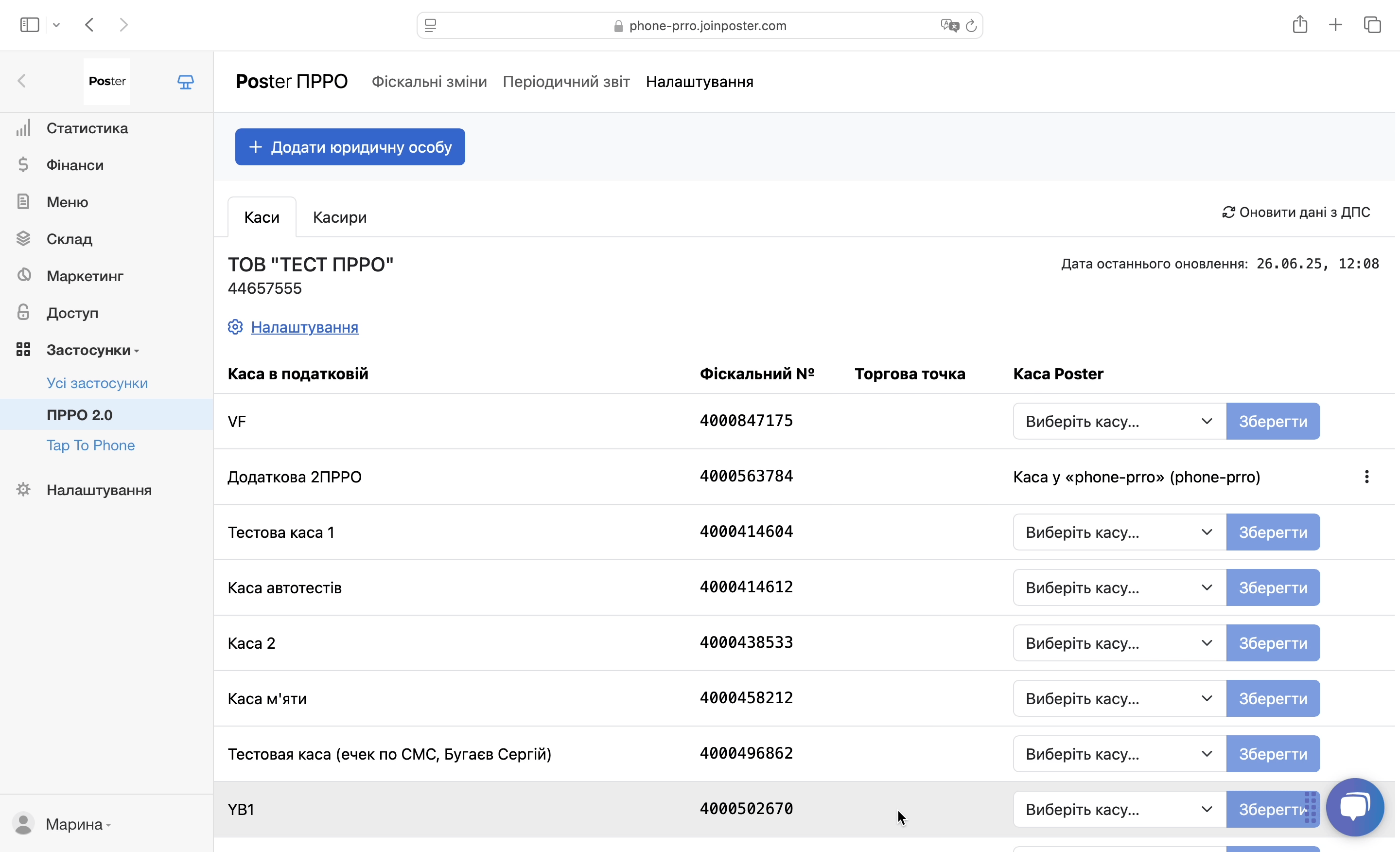This screenshot has width=1400, height=852.
Task: Switch to the Фіскальні зміни tab
Action: point(429,82)
